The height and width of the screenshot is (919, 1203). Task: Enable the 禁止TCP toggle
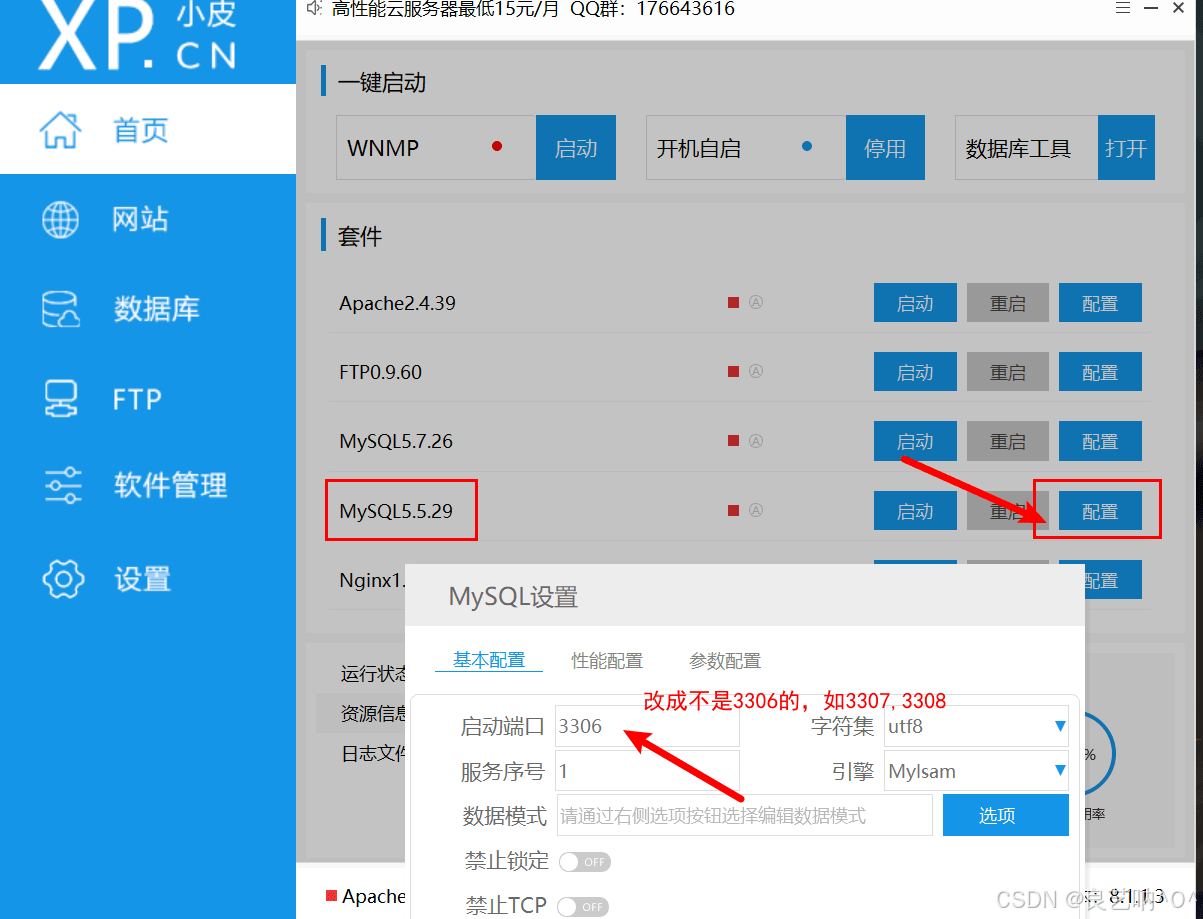click(x=583, y=906)
